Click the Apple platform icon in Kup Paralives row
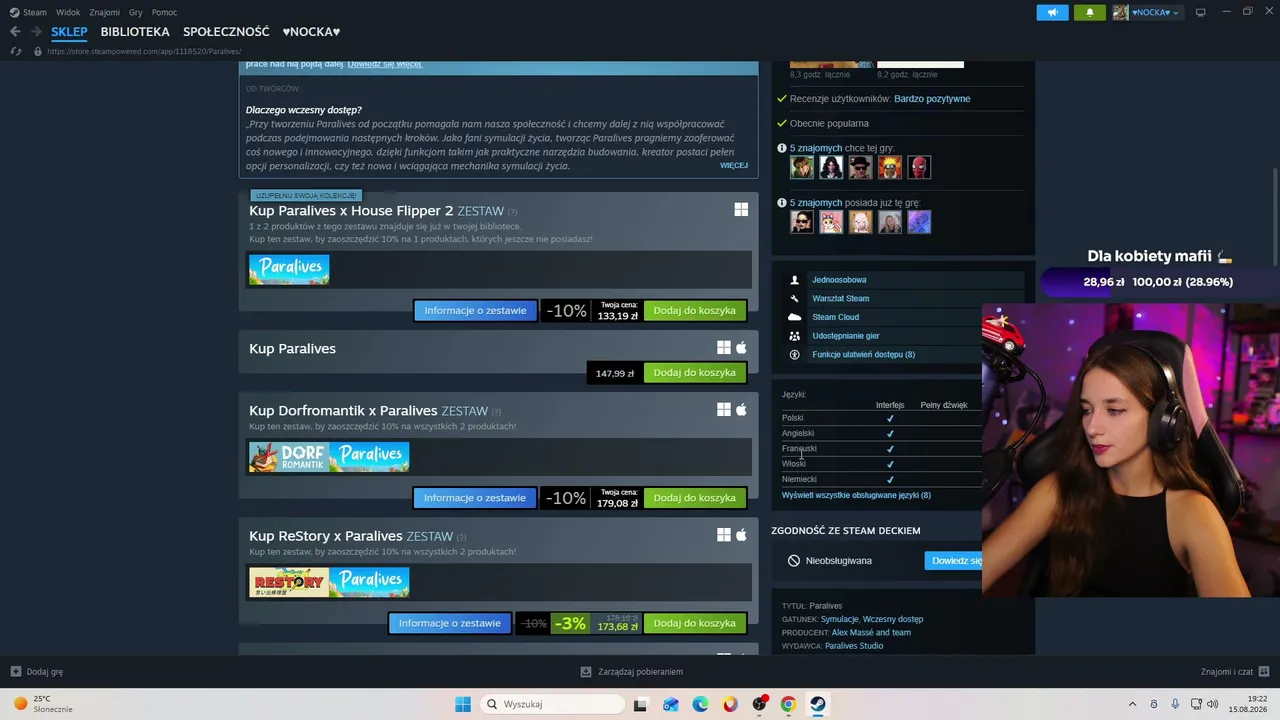The width and height of the screenshot is (1280, 720). click(x=741, y=348)
